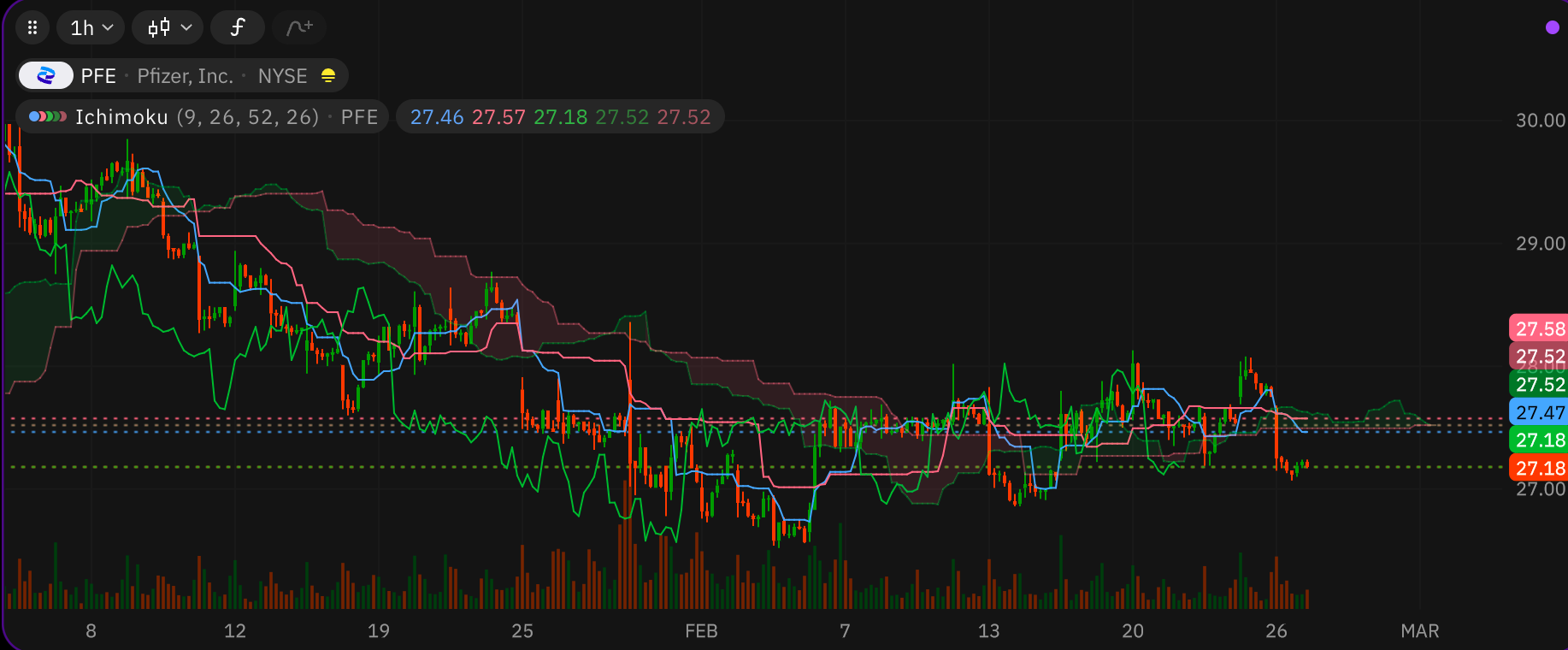The width and height of the screenshot is (1568, 650).
Task: Open the indicators function (ƒ) button
Action: click(237, 28)
